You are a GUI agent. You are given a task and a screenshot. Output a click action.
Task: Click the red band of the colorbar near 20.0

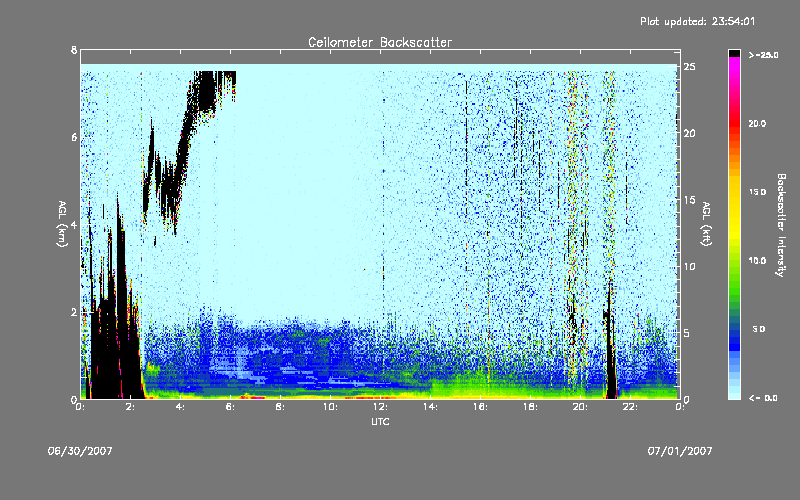click(734, 124)
